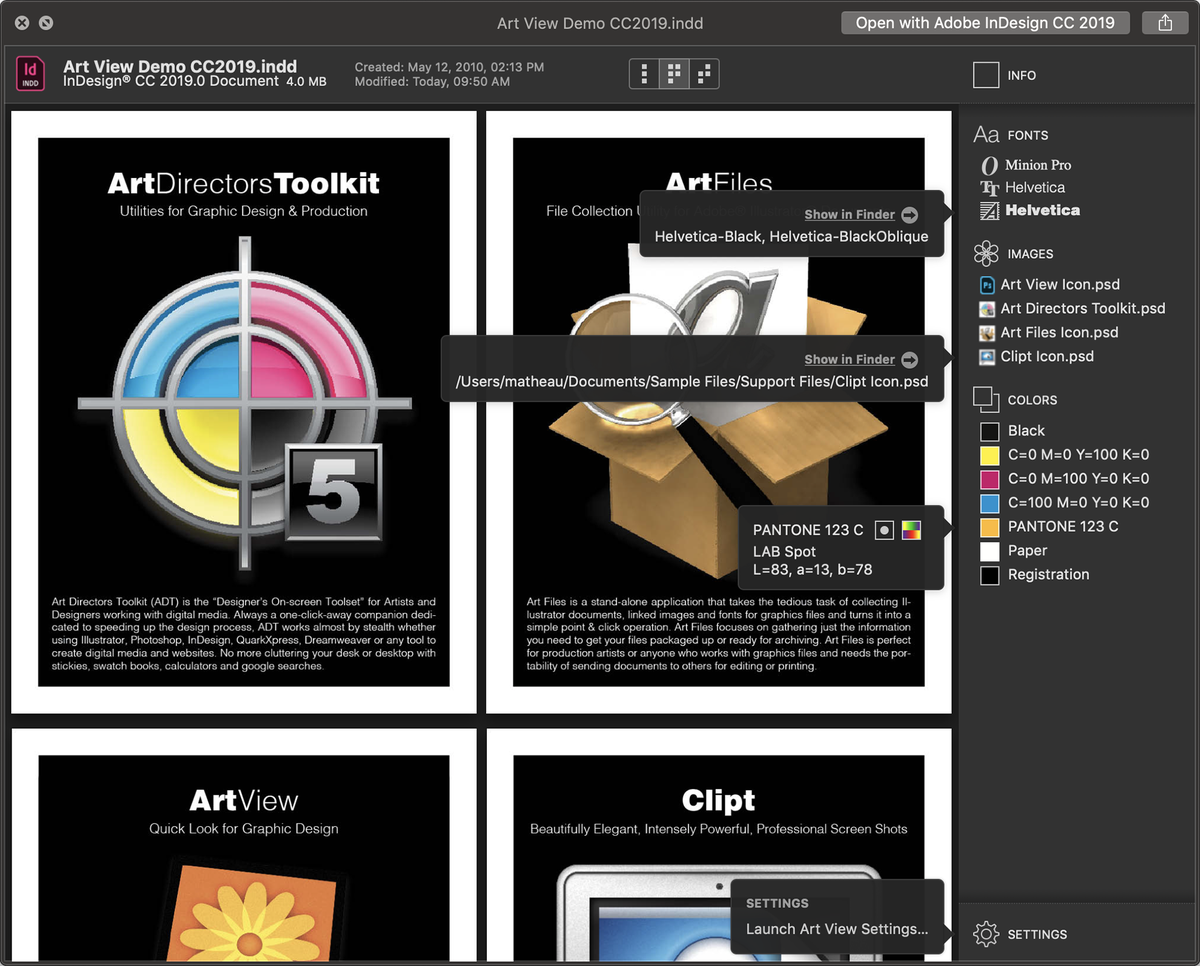
Task: Select the compact spread view icon
Action: 705,73
